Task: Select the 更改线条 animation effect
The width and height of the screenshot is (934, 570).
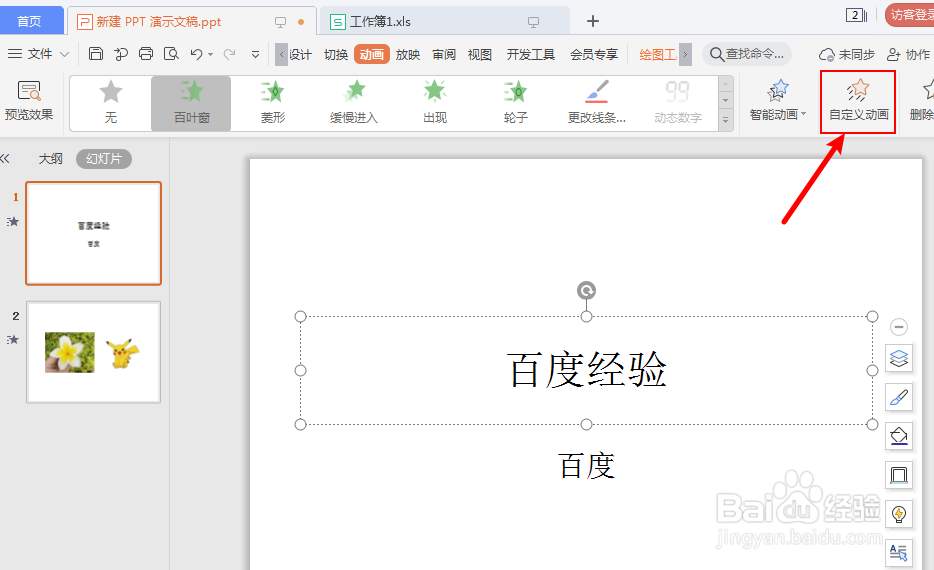Action: 597,102
